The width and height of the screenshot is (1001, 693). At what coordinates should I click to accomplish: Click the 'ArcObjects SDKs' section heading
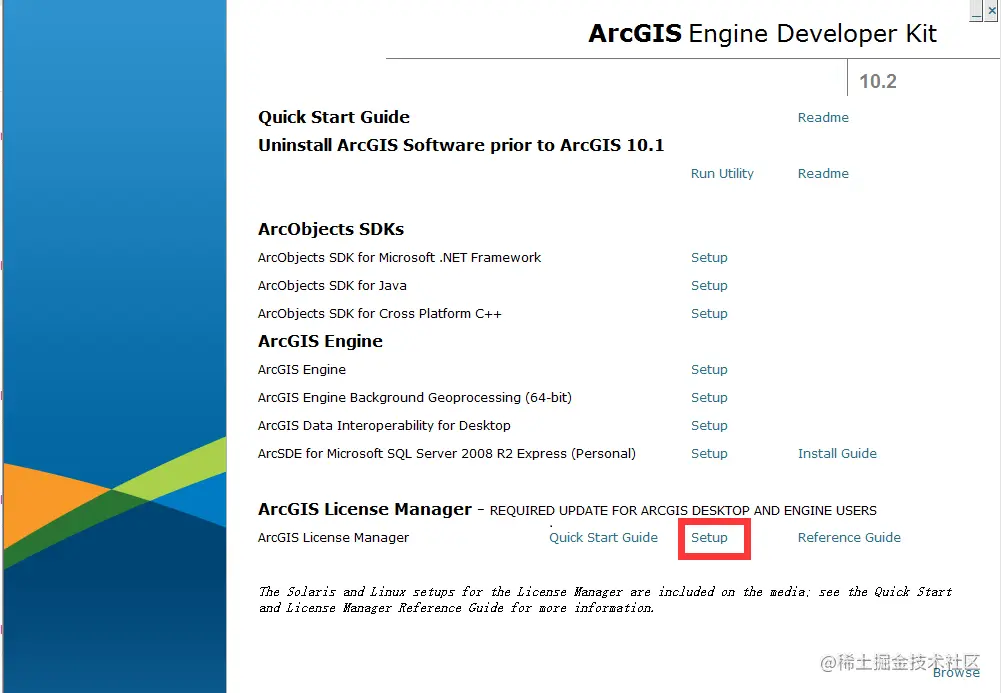[x=331, y=229]
